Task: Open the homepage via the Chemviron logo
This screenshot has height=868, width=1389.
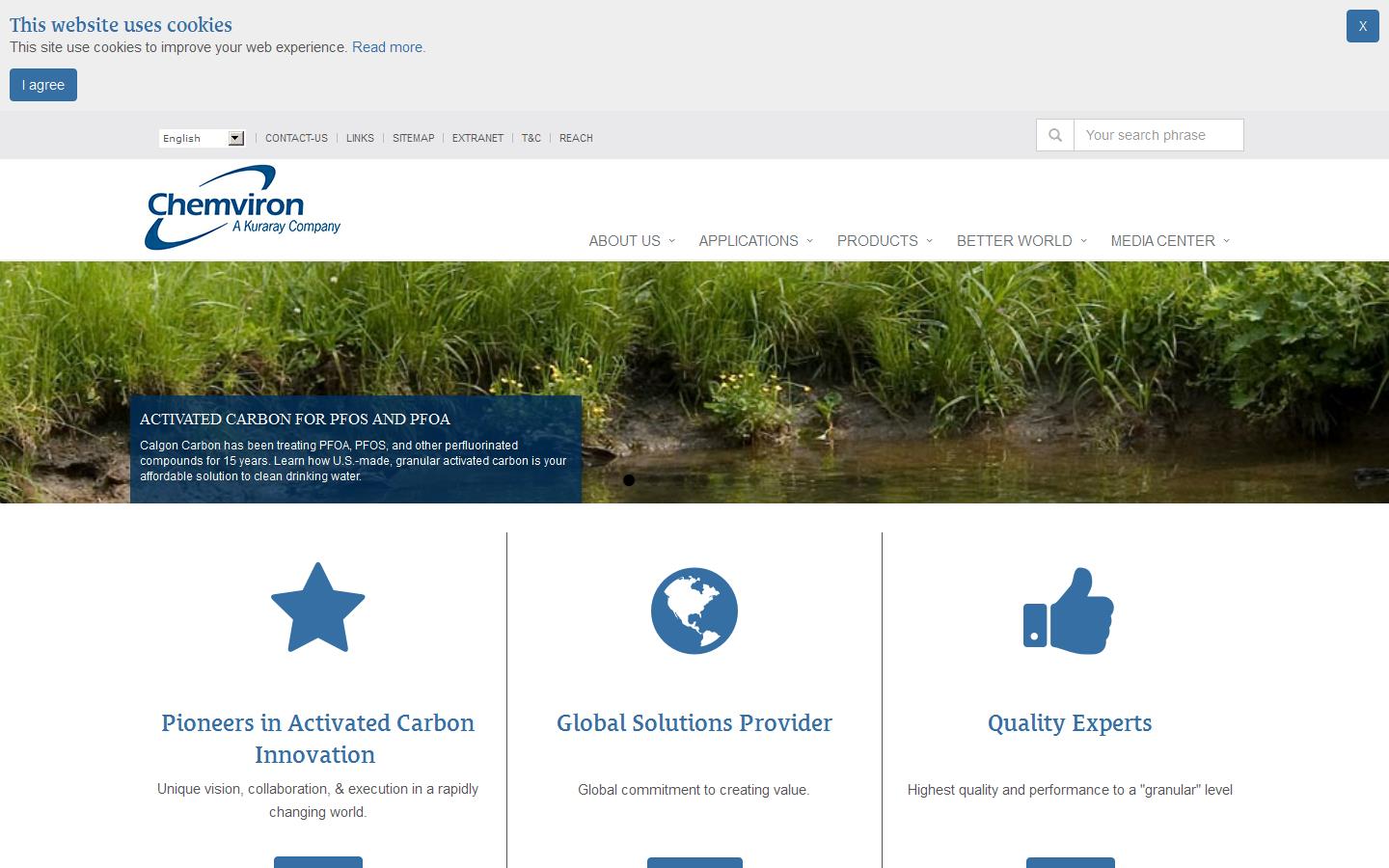Action: [x=242, y=206]
